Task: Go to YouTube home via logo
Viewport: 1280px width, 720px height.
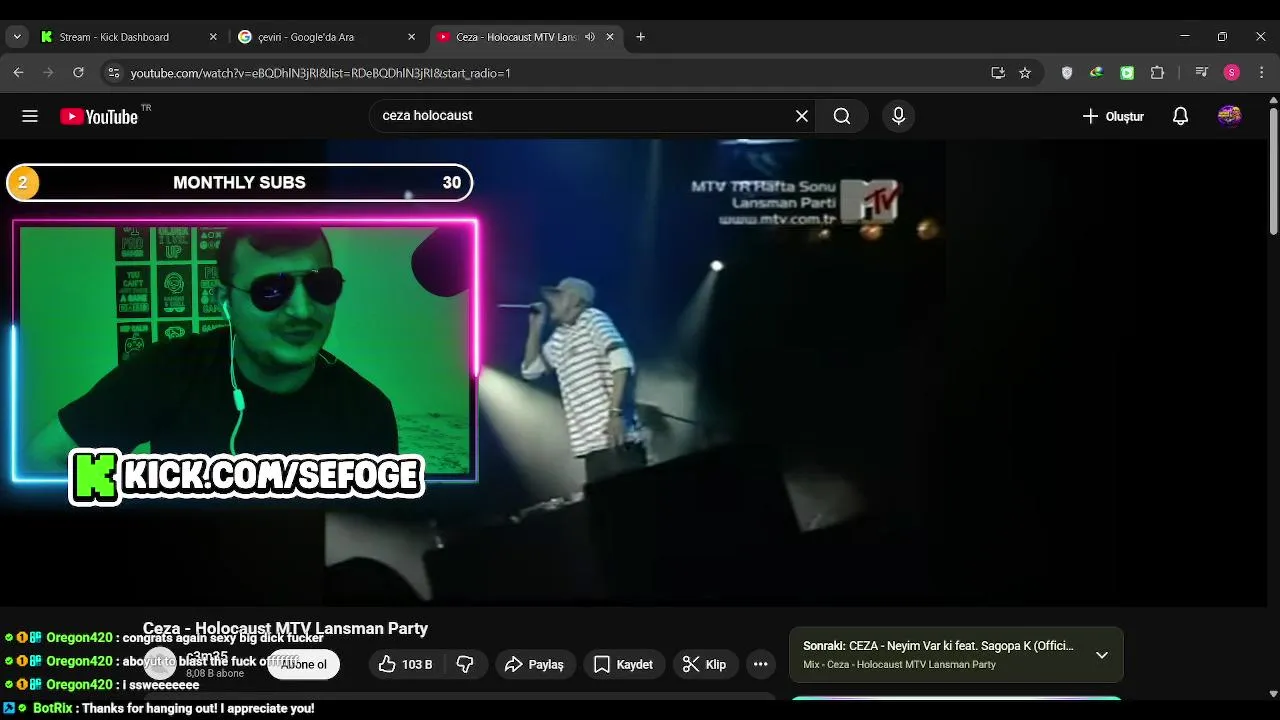Action: [98, 116]
